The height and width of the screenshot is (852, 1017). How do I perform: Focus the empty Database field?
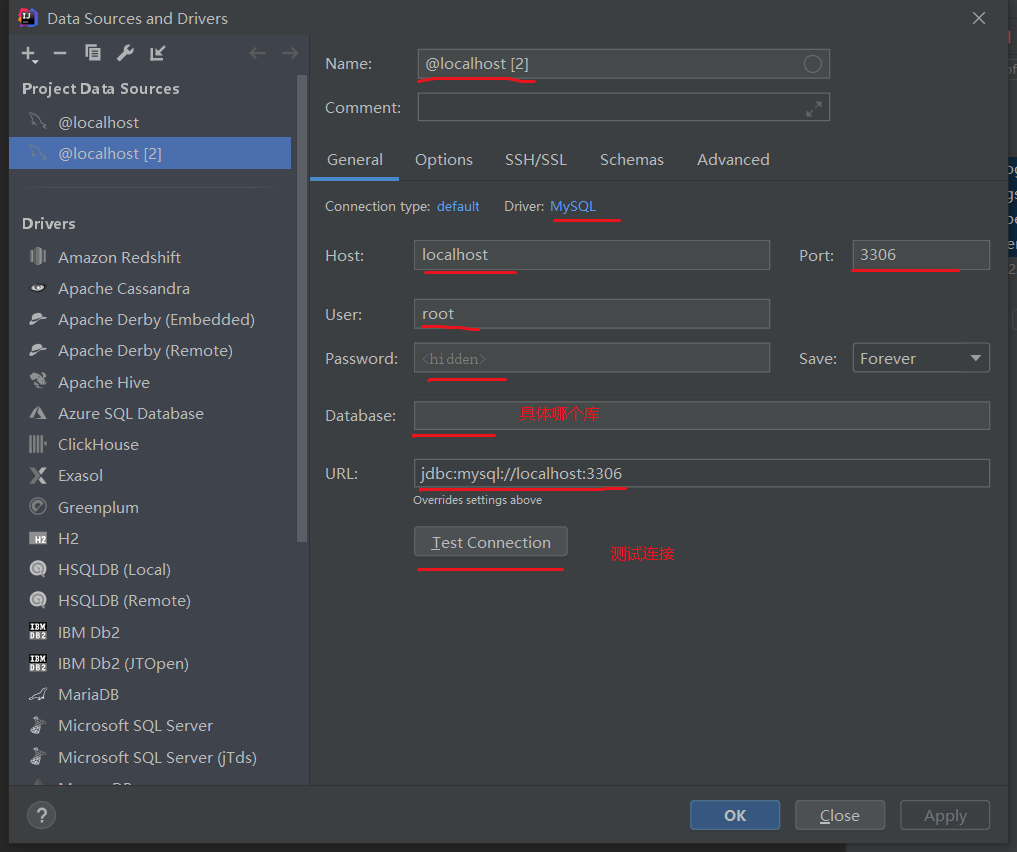click(x=702, y=416)
